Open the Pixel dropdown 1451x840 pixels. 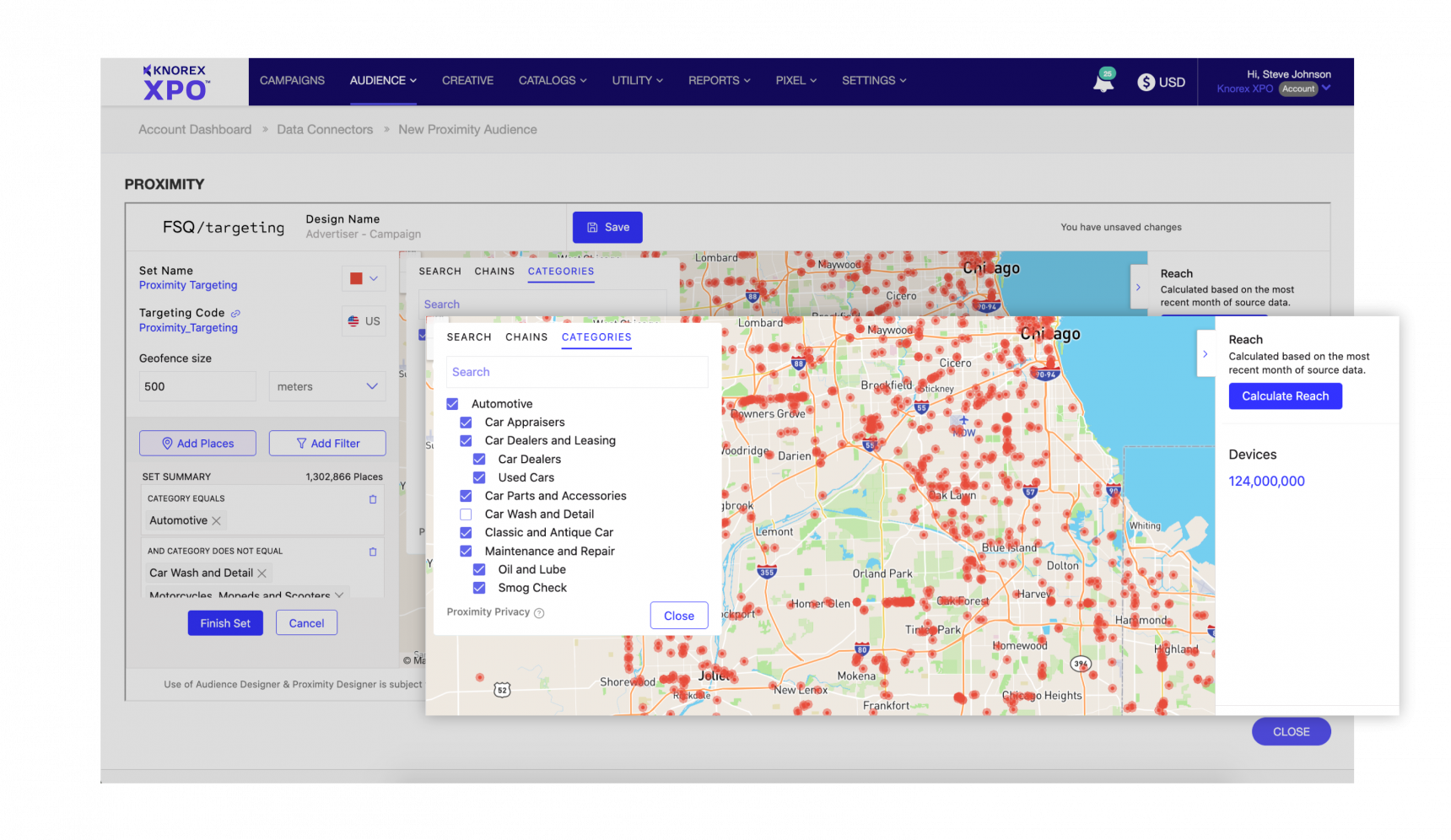click(796, 81)
